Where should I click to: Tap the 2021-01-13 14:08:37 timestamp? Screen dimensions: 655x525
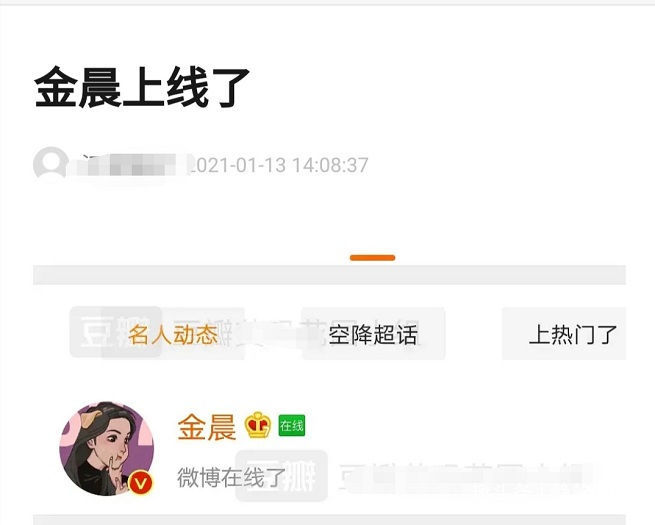[x=279, y=165]
